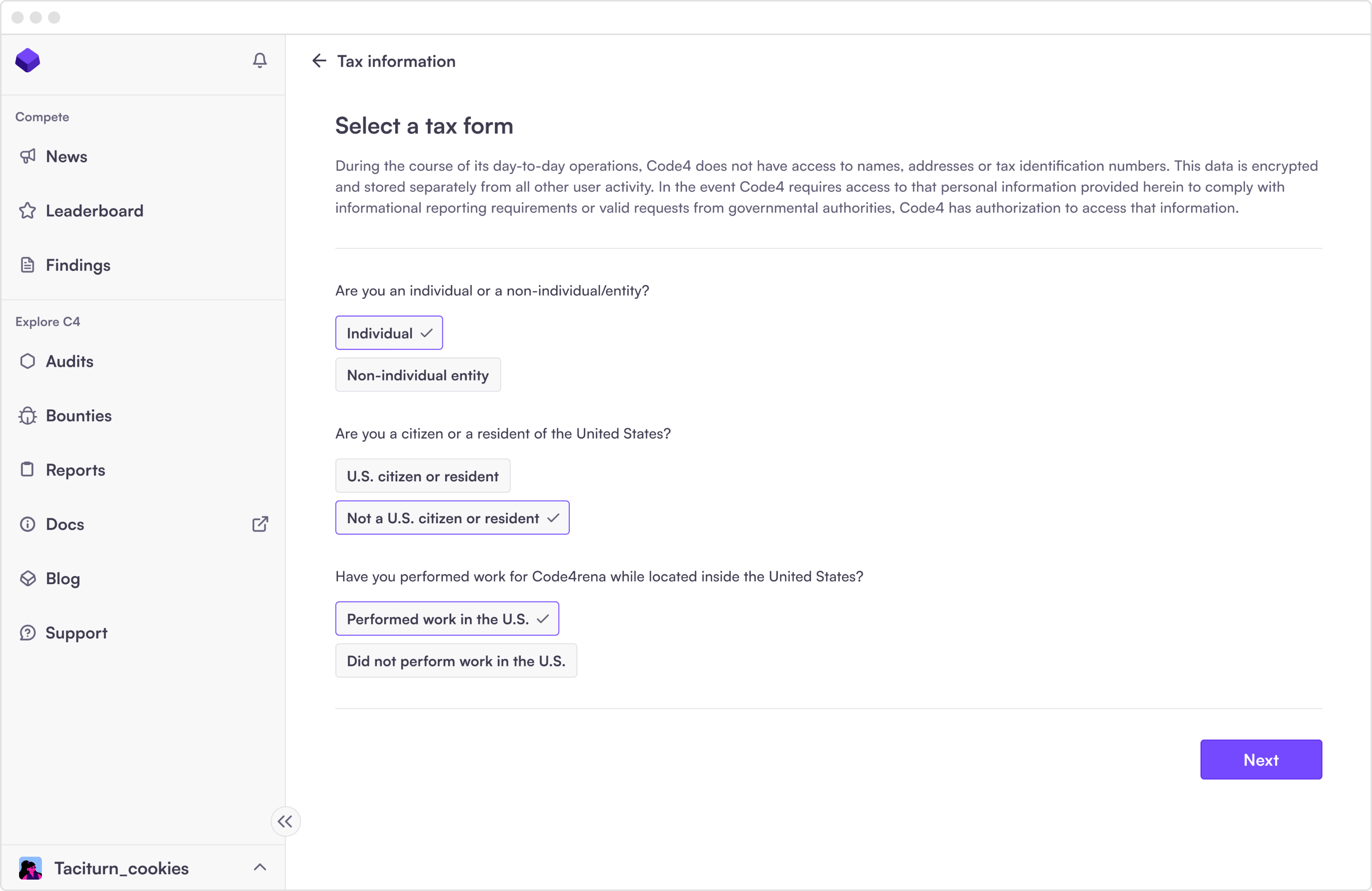Viewport: 1372px width, 891px height.
Task: Open the external link icon beside Docs
Action: (260, 524)
